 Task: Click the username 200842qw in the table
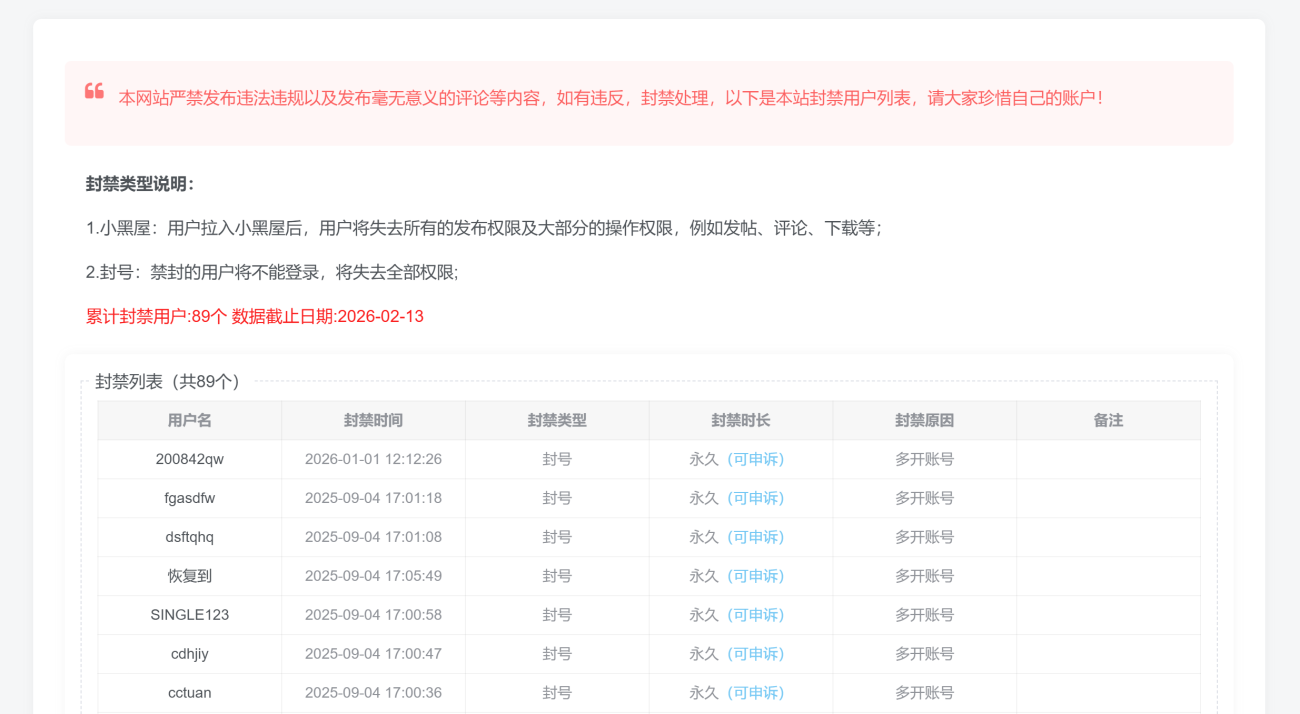189,459
